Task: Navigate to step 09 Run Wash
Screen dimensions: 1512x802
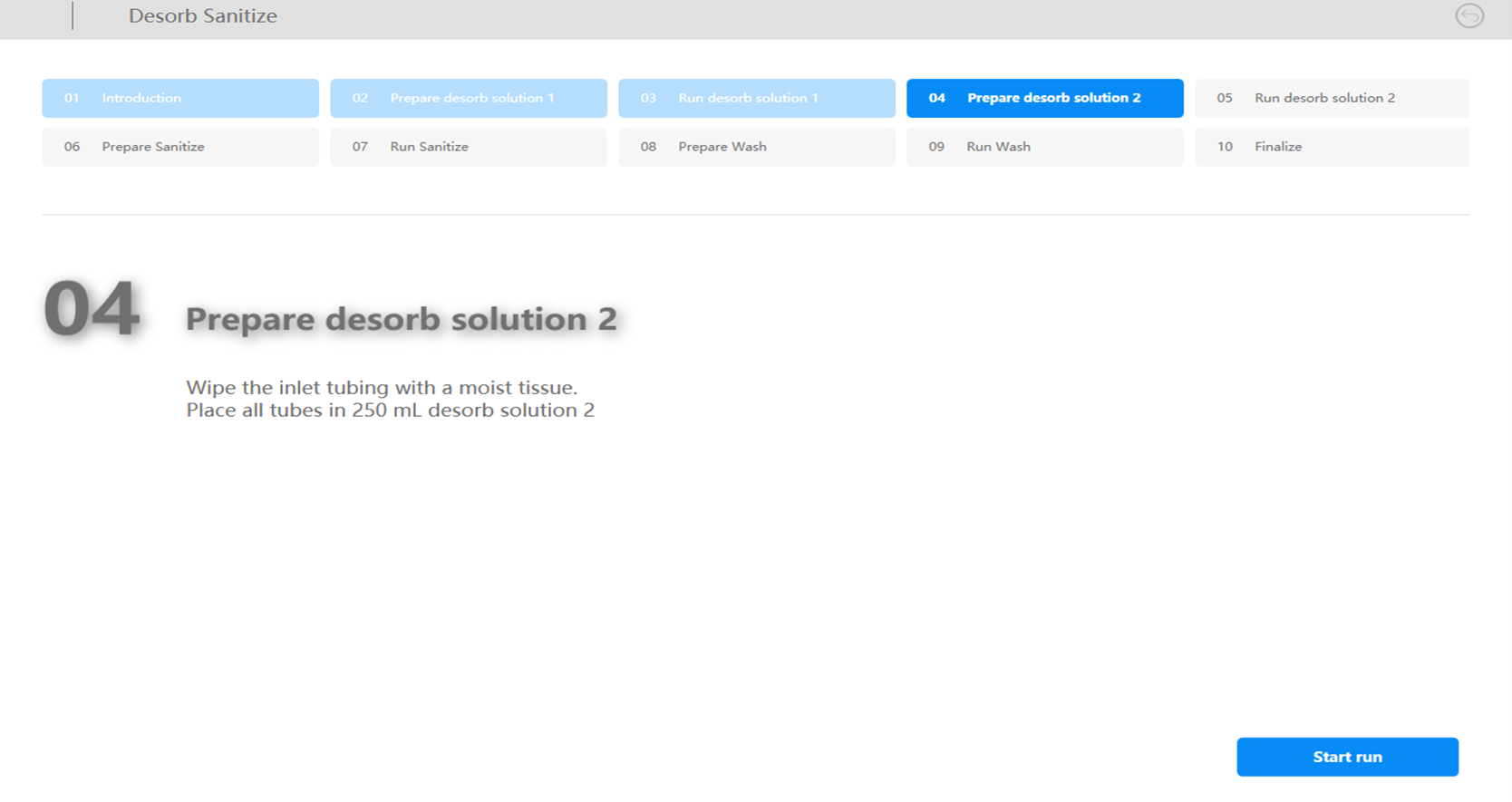Action: pyautogui.click(x=1044, y=147)
